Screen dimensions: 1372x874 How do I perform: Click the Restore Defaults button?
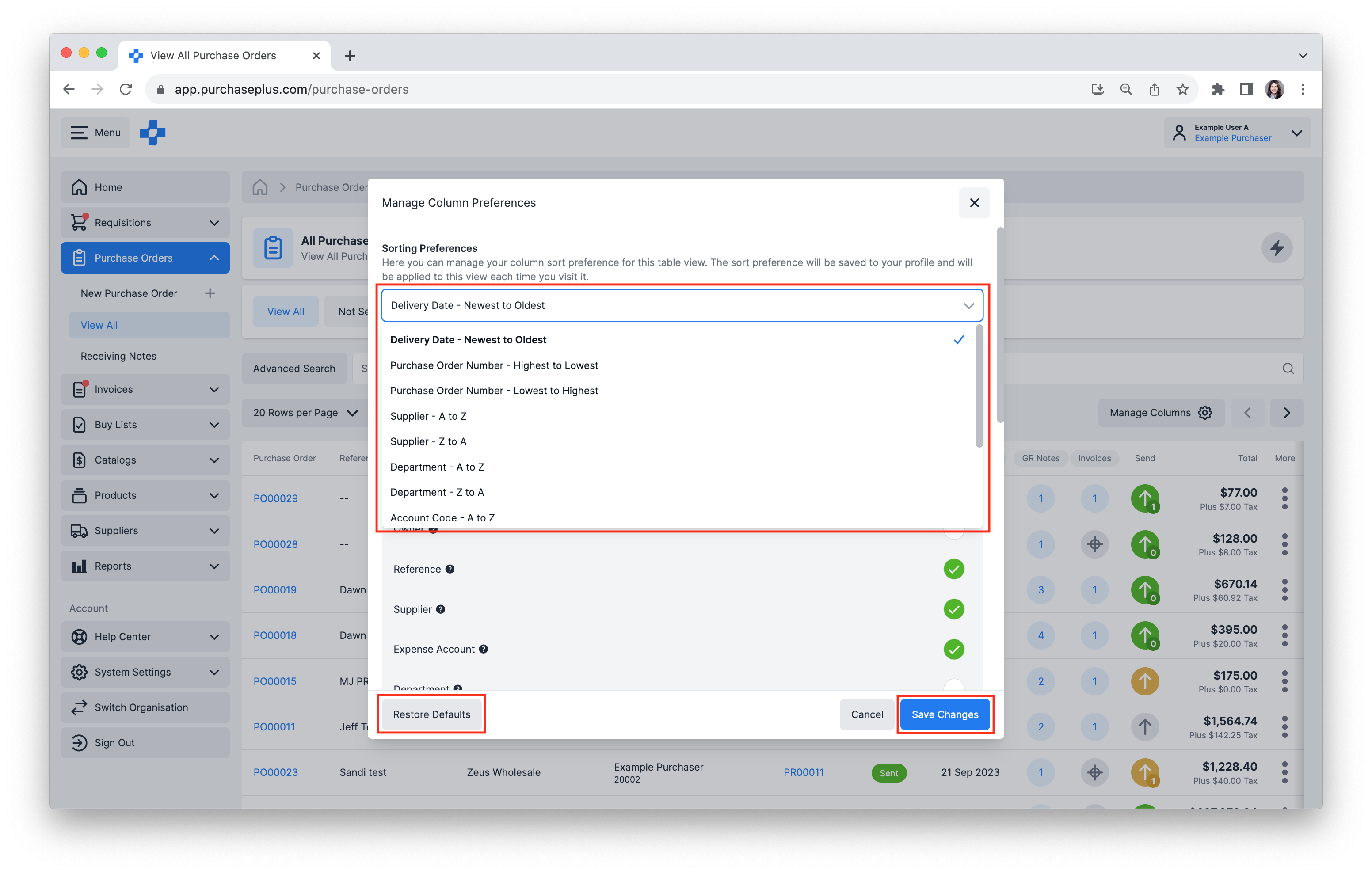(x=432, y=713)
